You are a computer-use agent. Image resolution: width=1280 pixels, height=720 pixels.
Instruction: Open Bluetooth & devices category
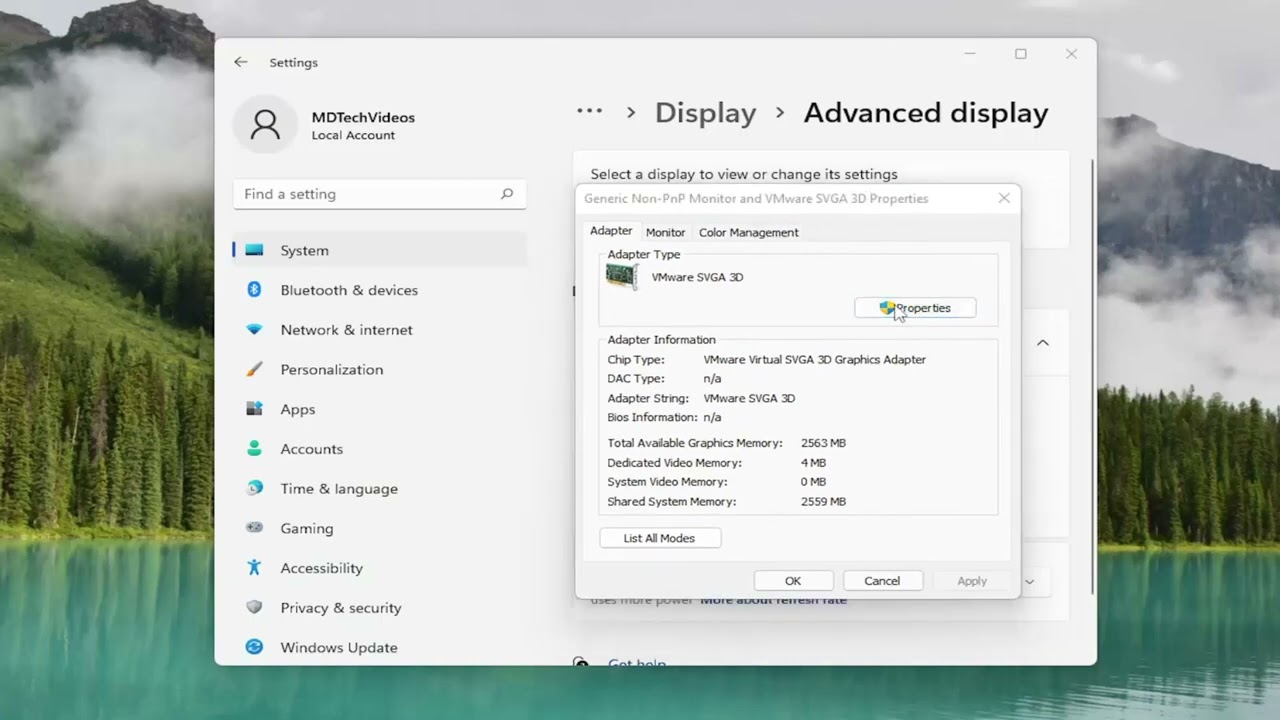[380, 290]
